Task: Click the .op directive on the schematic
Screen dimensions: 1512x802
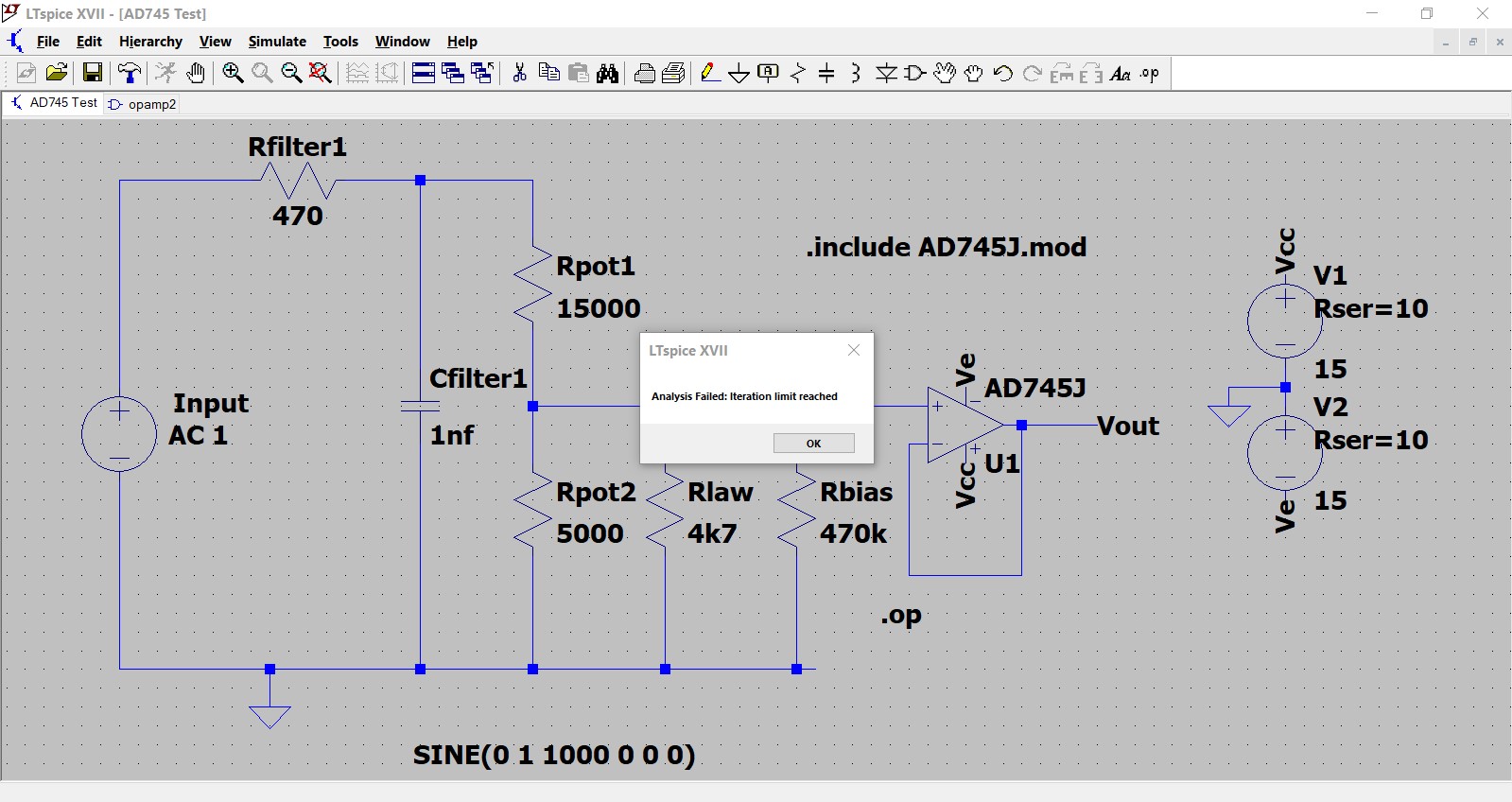Action: coord(901,616)
